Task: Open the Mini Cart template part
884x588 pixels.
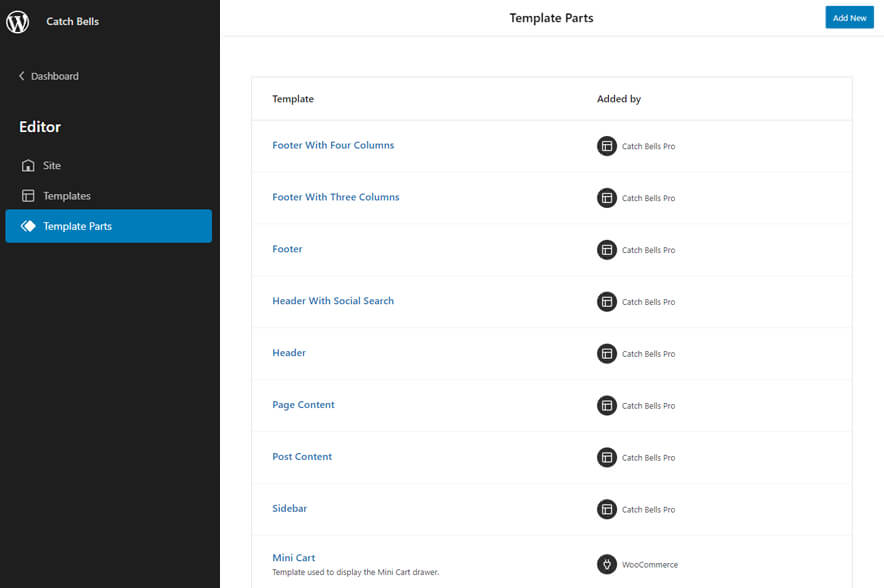Action: [x=293, y=557]
